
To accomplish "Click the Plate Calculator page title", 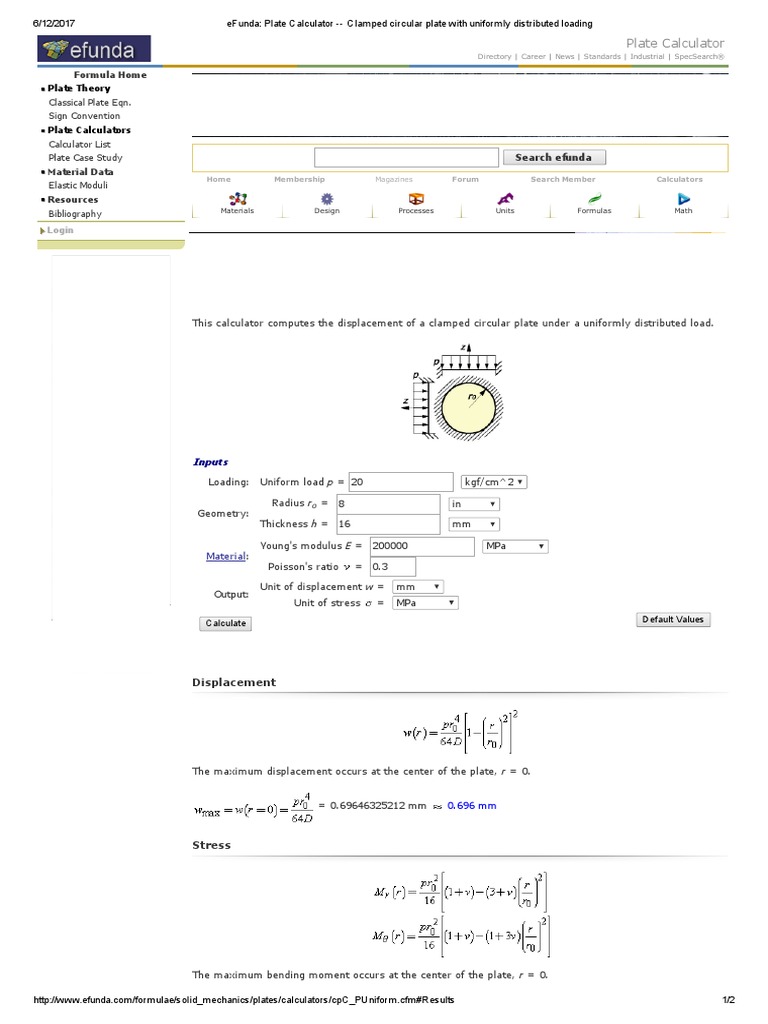I will coord(675,43).
